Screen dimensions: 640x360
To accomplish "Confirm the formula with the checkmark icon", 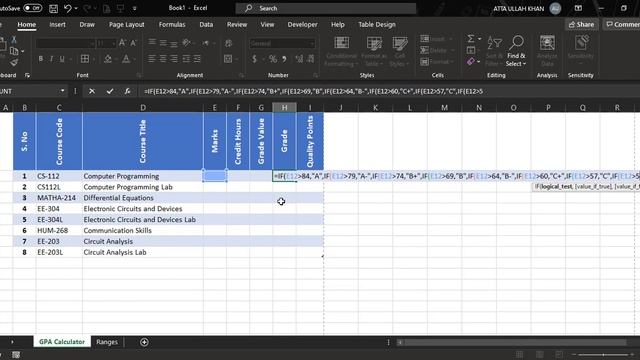I will [110, 91].
